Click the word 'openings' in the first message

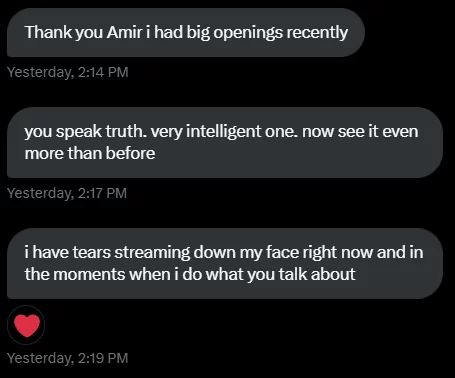tap(248, 33)
